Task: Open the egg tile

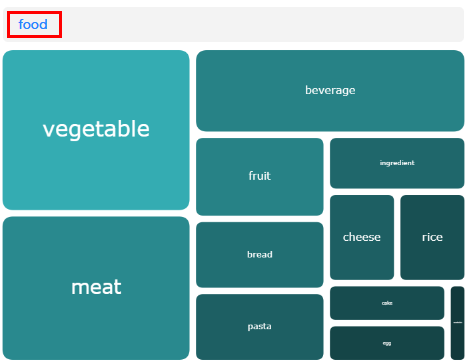Action: pos(387,343)
